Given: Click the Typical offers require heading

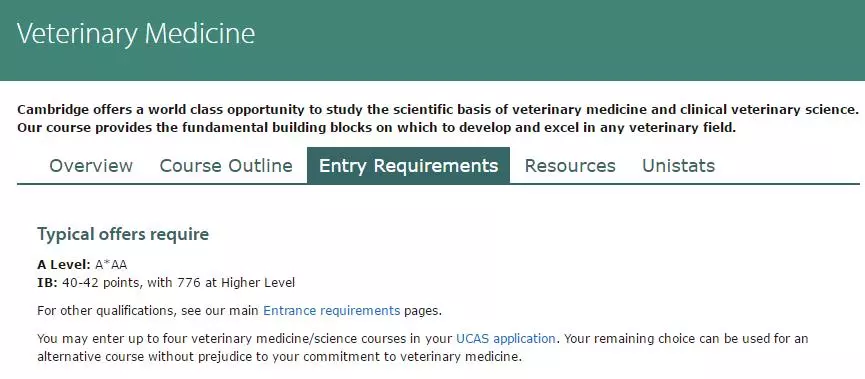Looking at the screenshot, I should coord(123,234).
